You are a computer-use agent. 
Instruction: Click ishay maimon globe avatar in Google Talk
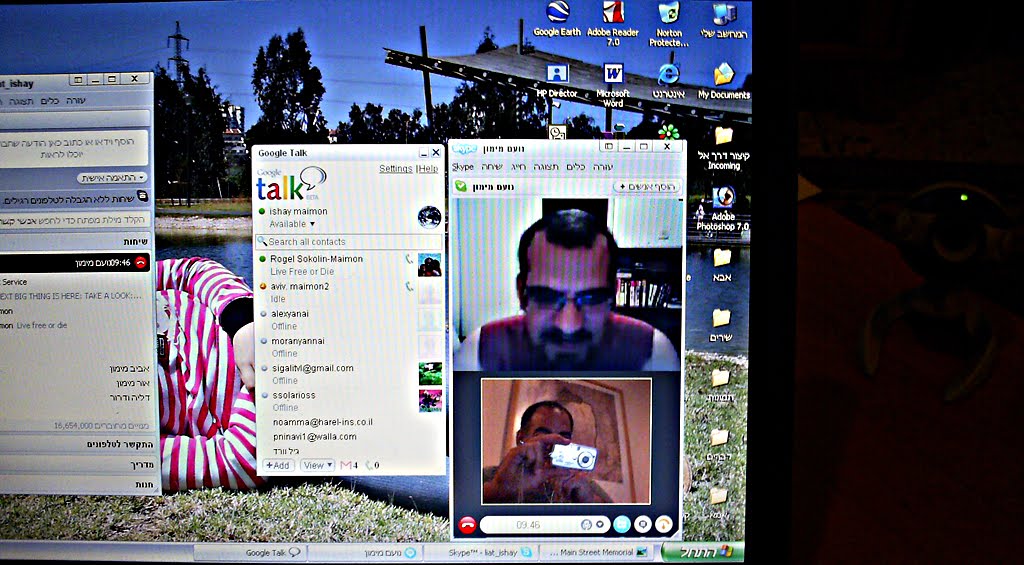(x=429, y=217)
